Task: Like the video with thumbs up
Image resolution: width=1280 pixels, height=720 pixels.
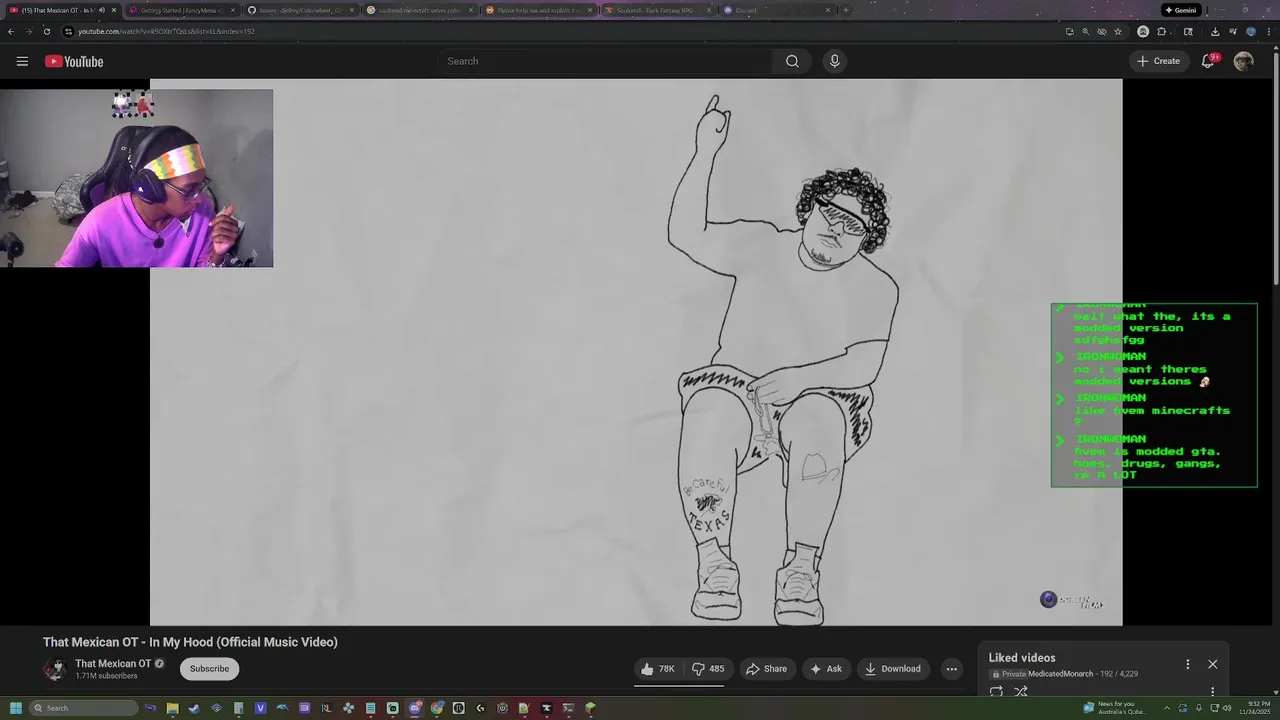Action: pyautogui.click(x=658, y=669)
